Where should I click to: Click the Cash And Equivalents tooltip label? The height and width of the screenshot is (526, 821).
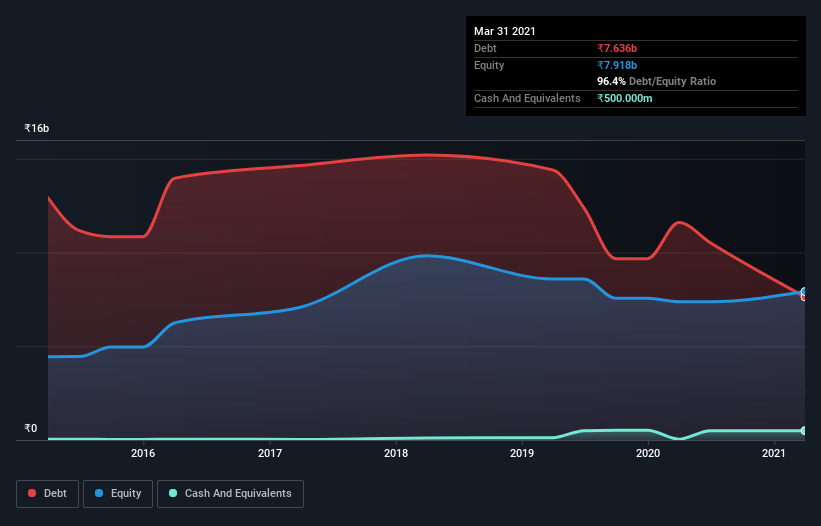click(x=527, y=98)
